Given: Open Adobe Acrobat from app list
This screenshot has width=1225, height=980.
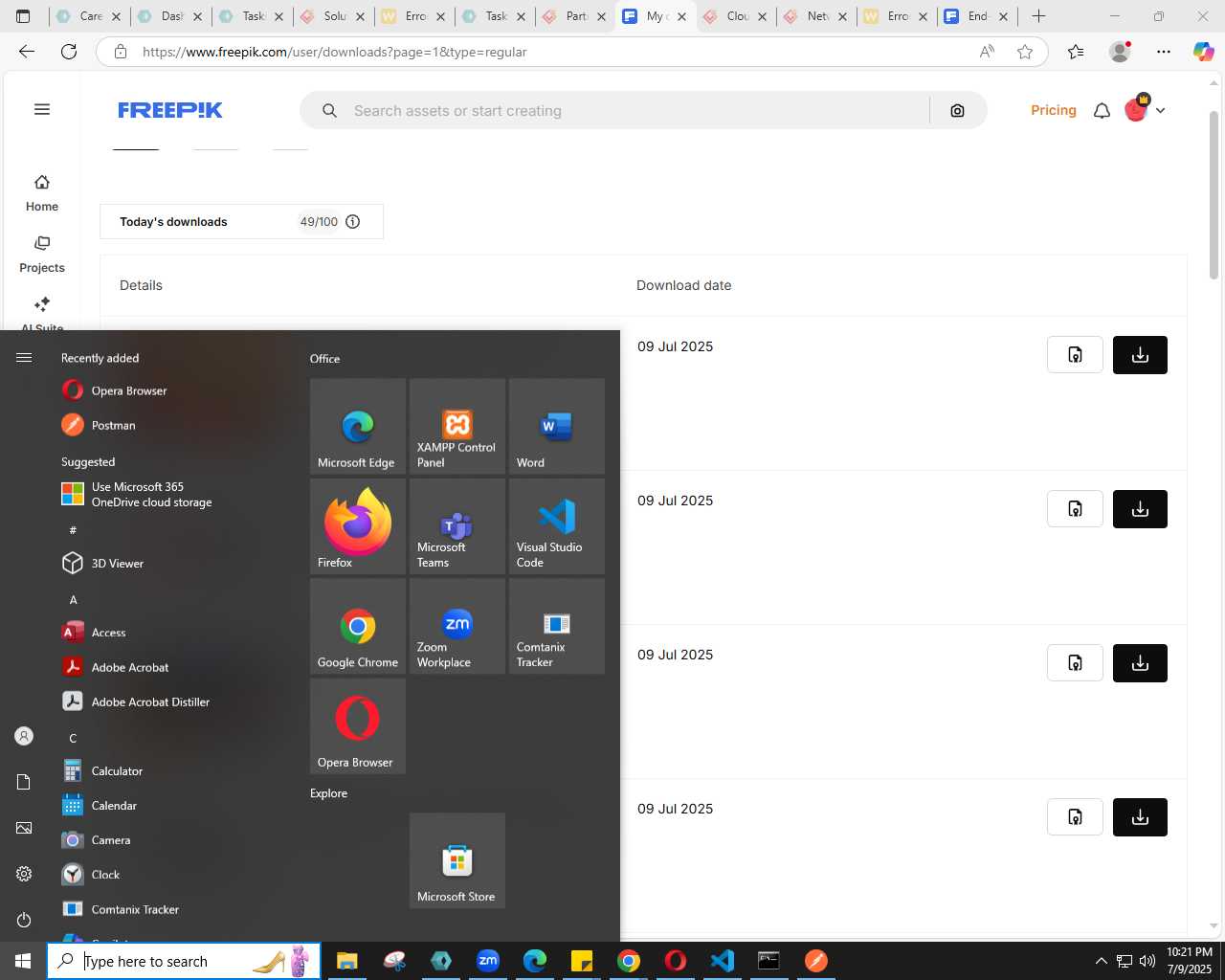Looking at the screenshot, I should 172,667.
